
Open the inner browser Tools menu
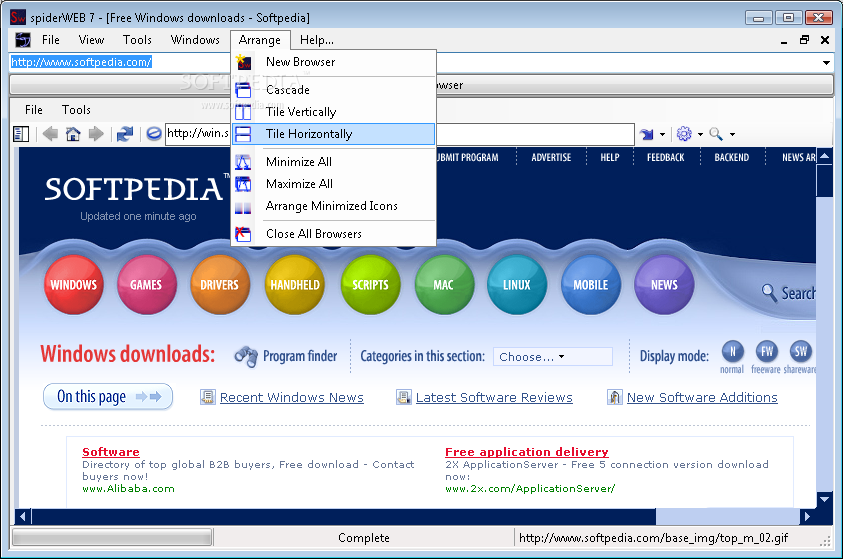76,110
